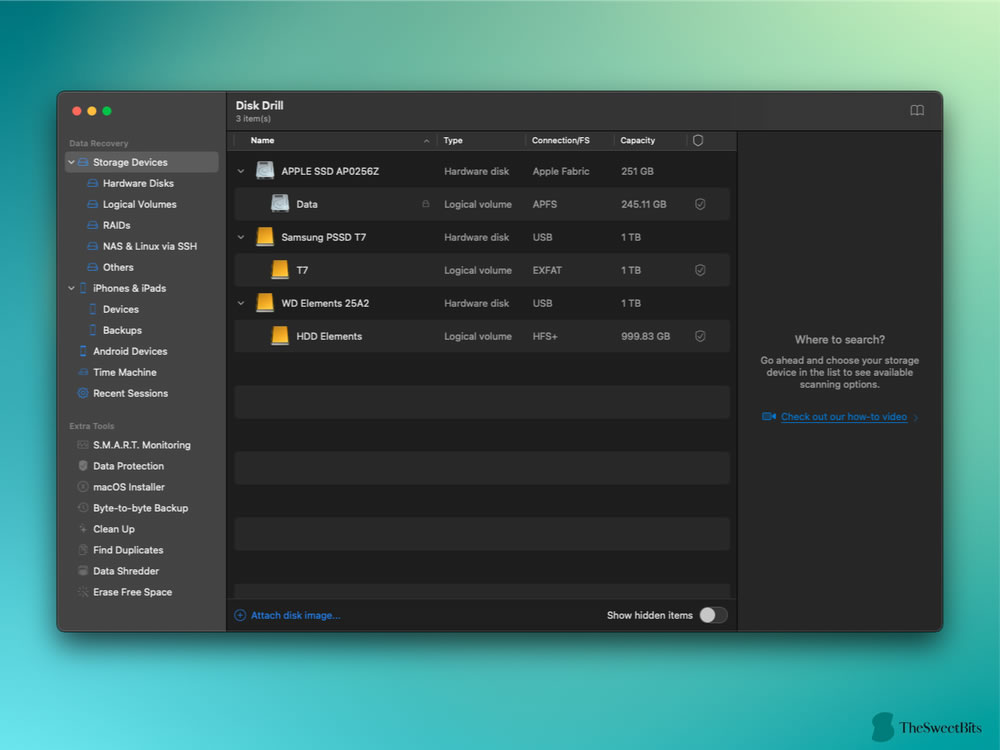Click the HDD Elements volume drive icon

pos(280,336)
